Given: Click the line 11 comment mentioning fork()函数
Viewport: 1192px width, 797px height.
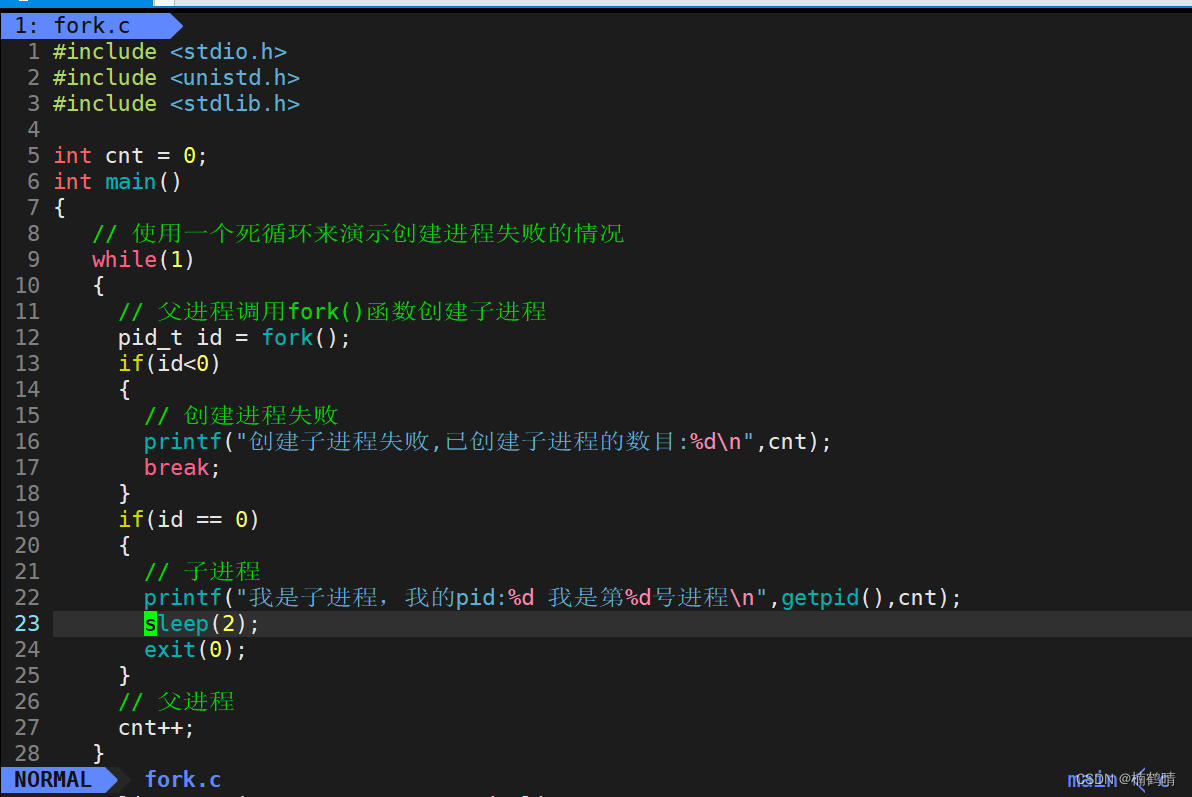Looking at the screenshot, I should [332, 311].
